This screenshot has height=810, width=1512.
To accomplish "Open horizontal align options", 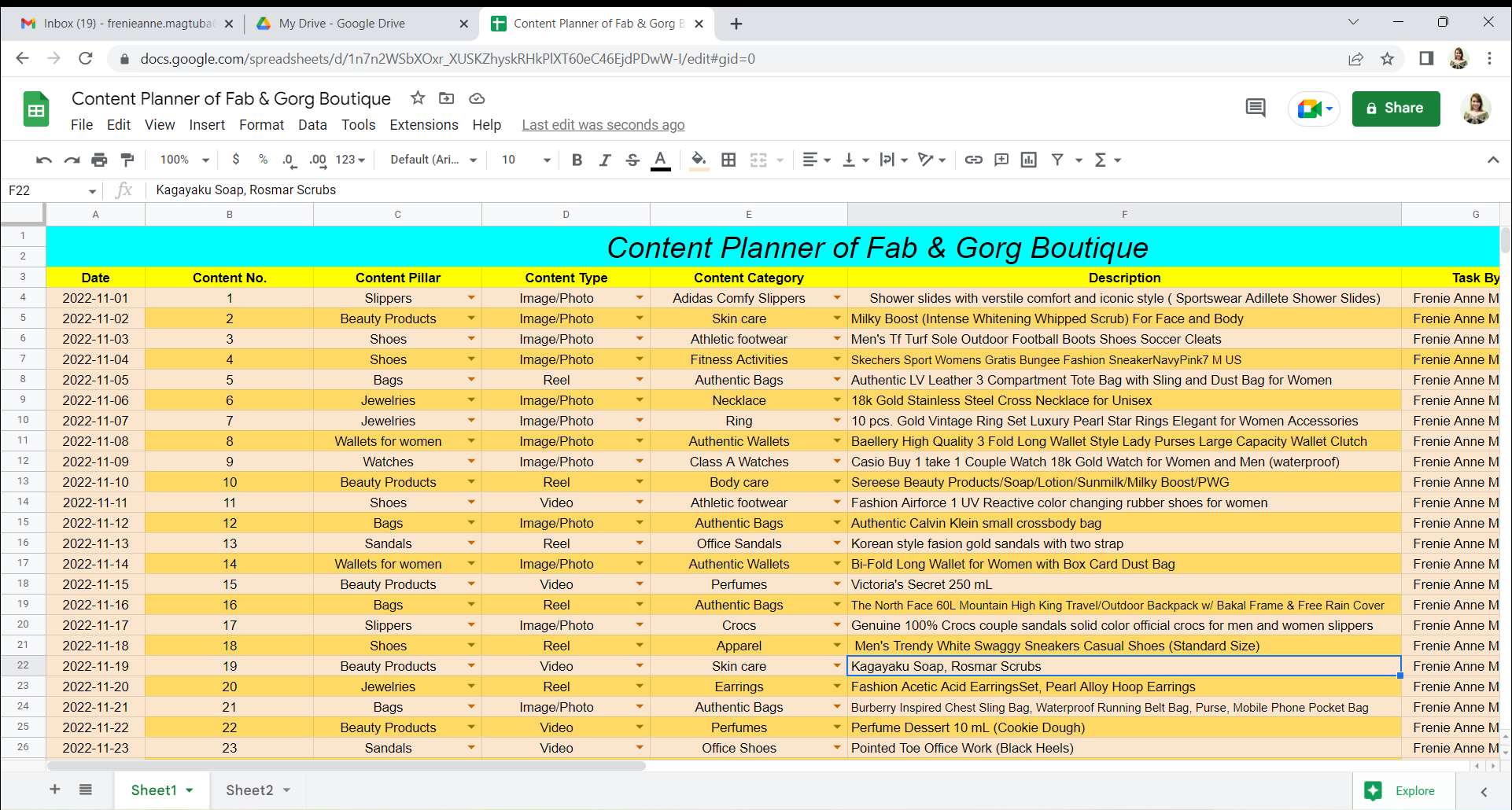I will [x=816, y=160].
